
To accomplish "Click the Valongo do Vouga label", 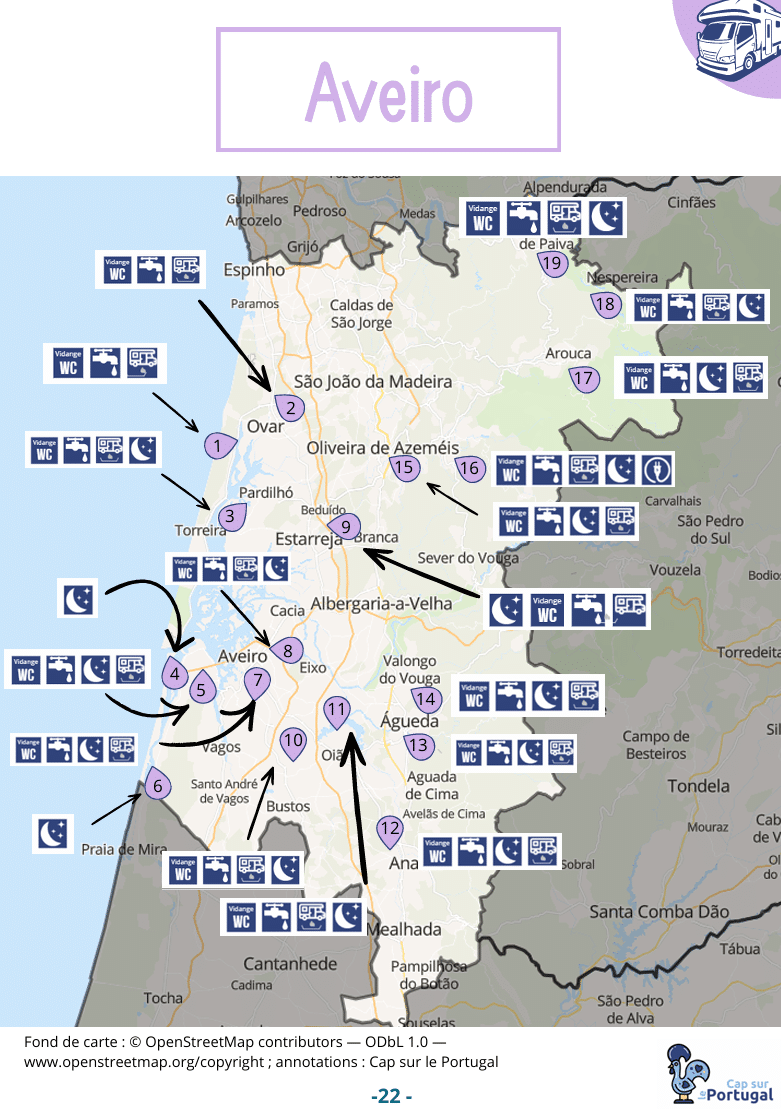I will click(x=409, y=669).
